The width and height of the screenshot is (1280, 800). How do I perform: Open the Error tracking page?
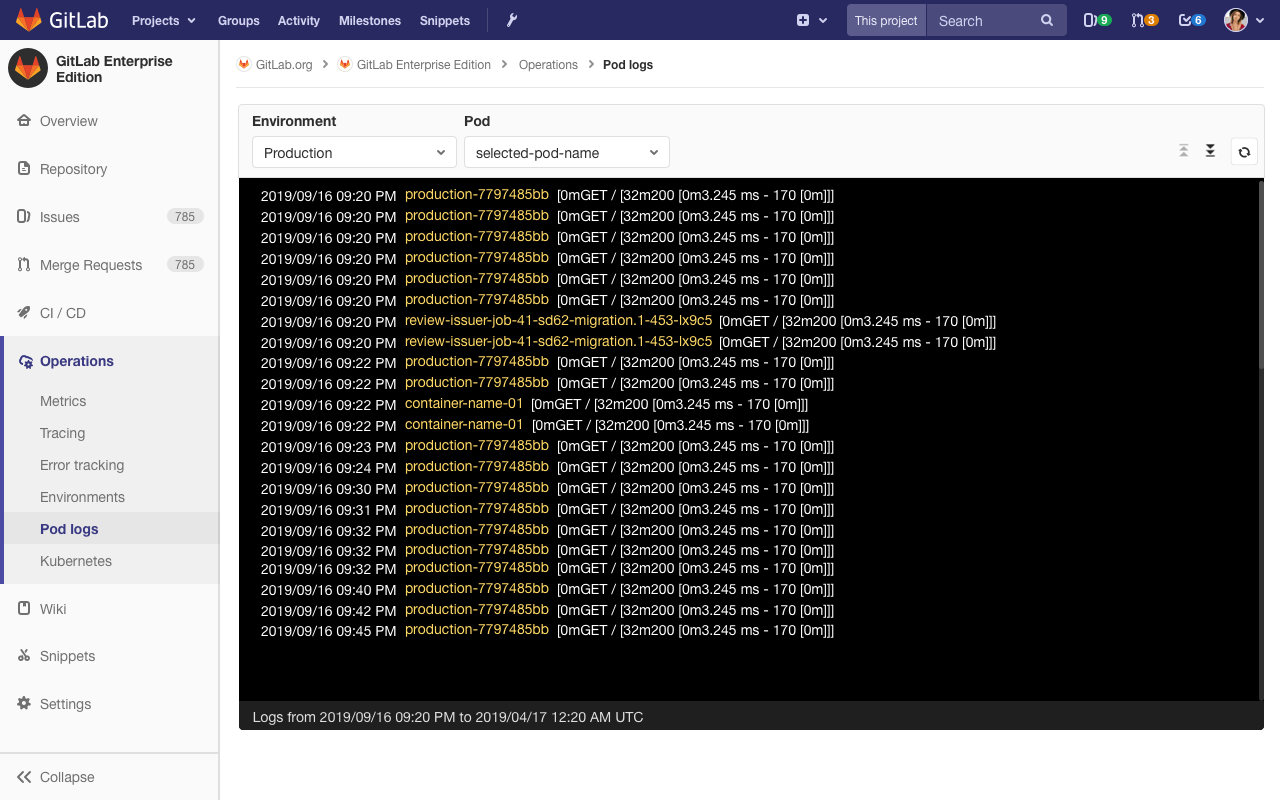(82, 465)
